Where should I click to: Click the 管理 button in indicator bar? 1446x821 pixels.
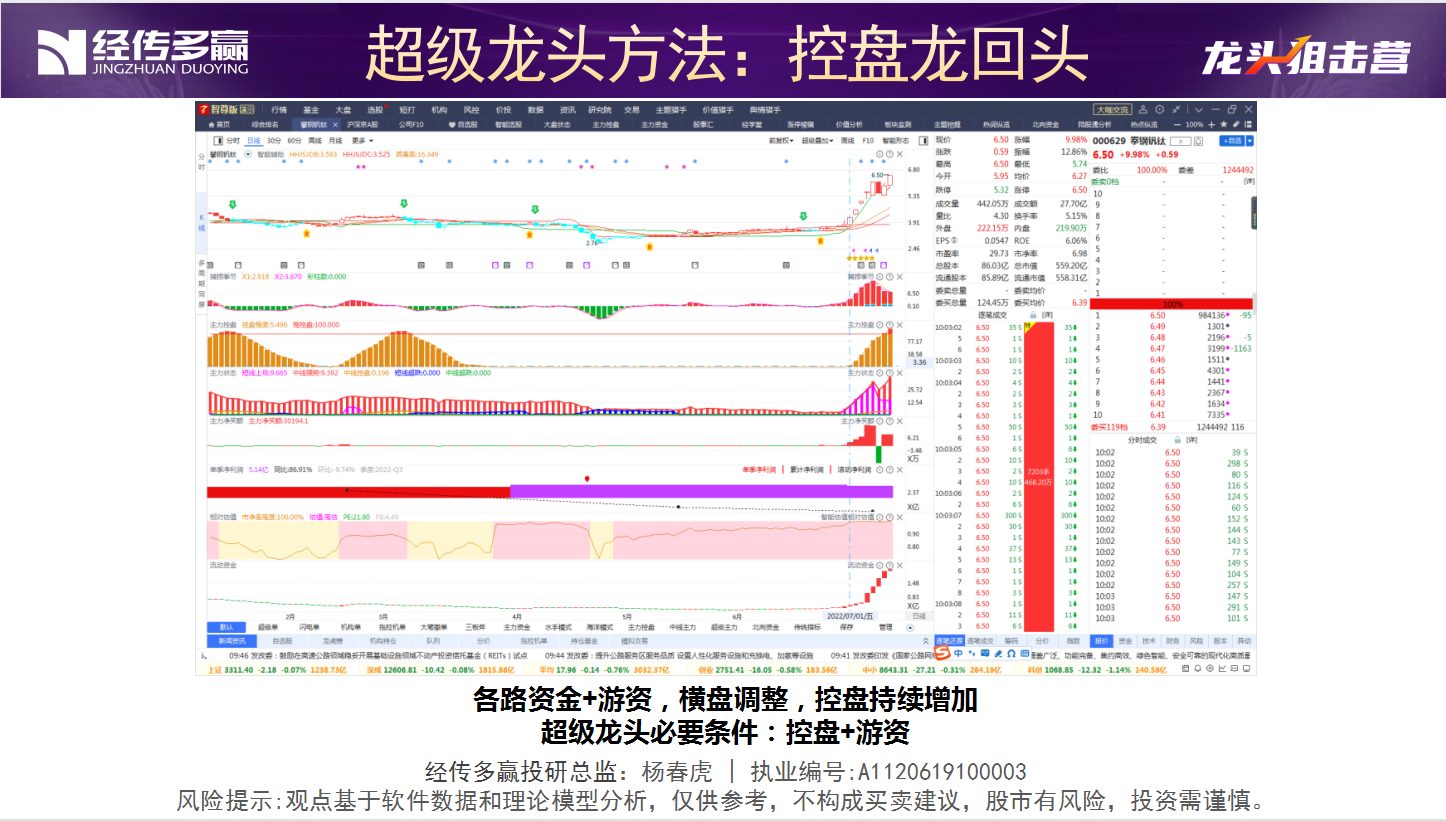click(x=886, y=627)
